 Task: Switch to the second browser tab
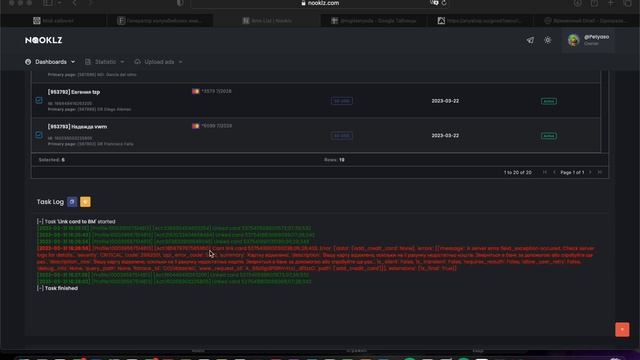click(160, 20)
